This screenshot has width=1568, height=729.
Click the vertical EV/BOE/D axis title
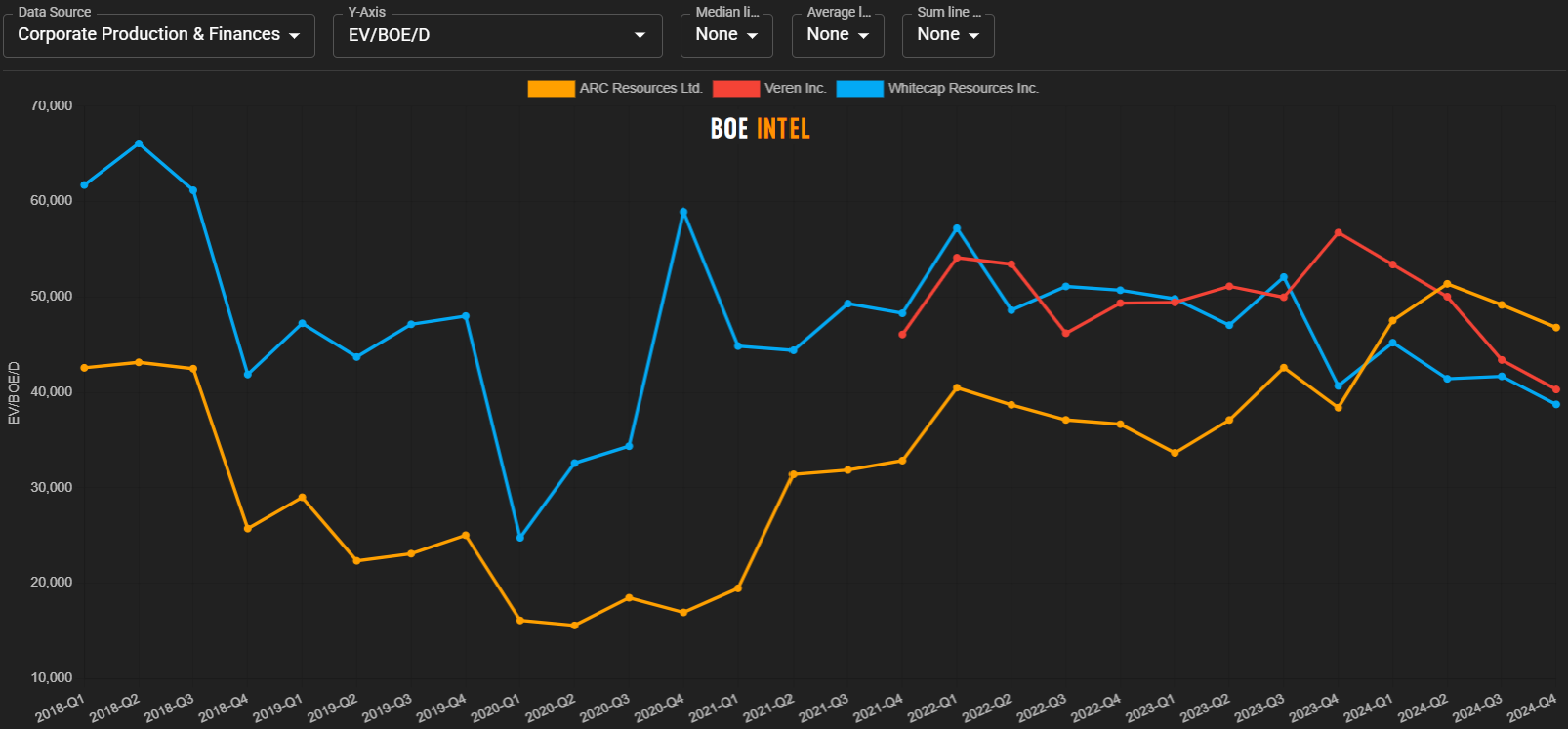click(x=14, y=392)
